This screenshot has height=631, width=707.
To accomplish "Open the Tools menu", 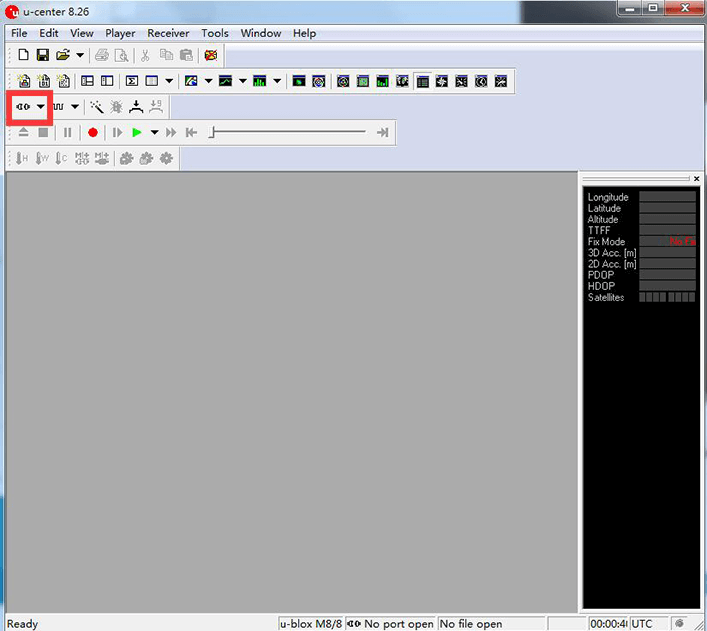I will coord(215,33).
